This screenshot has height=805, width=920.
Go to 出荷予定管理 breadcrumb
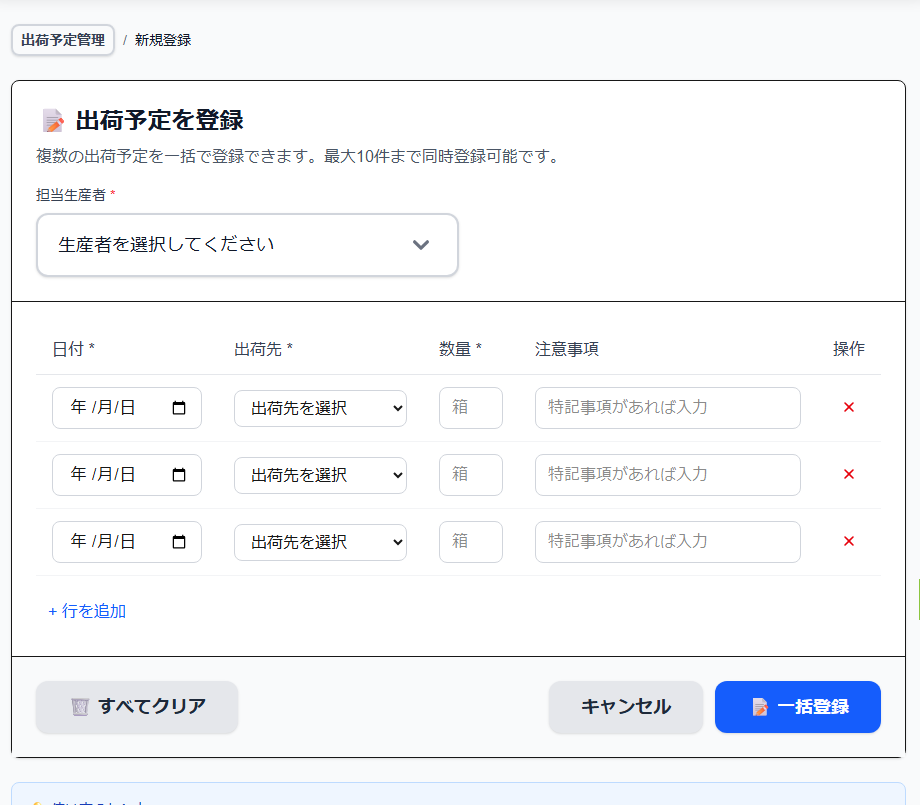(63, 40)
